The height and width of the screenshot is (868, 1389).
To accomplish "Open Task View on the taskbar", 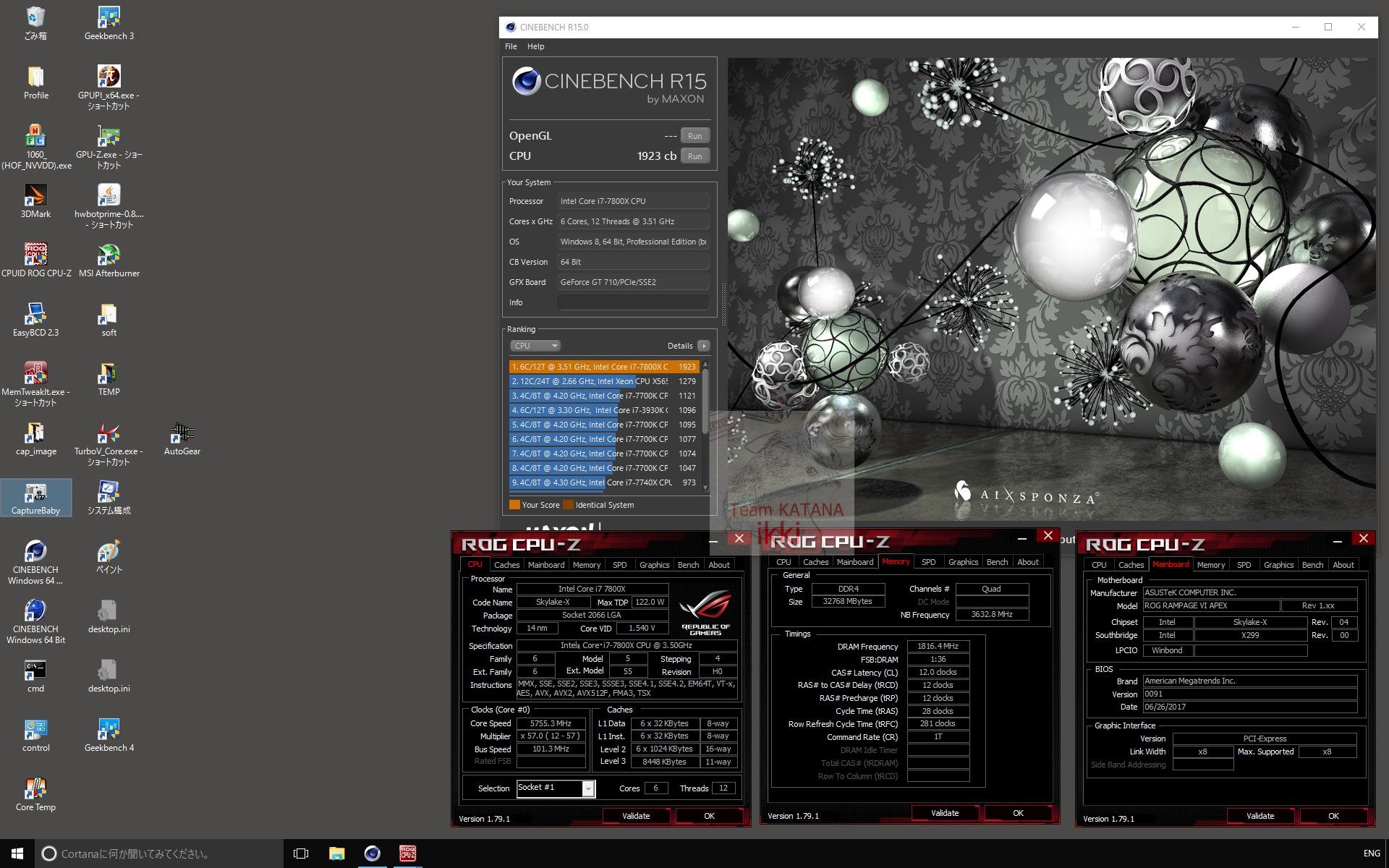I will point(301,854).
